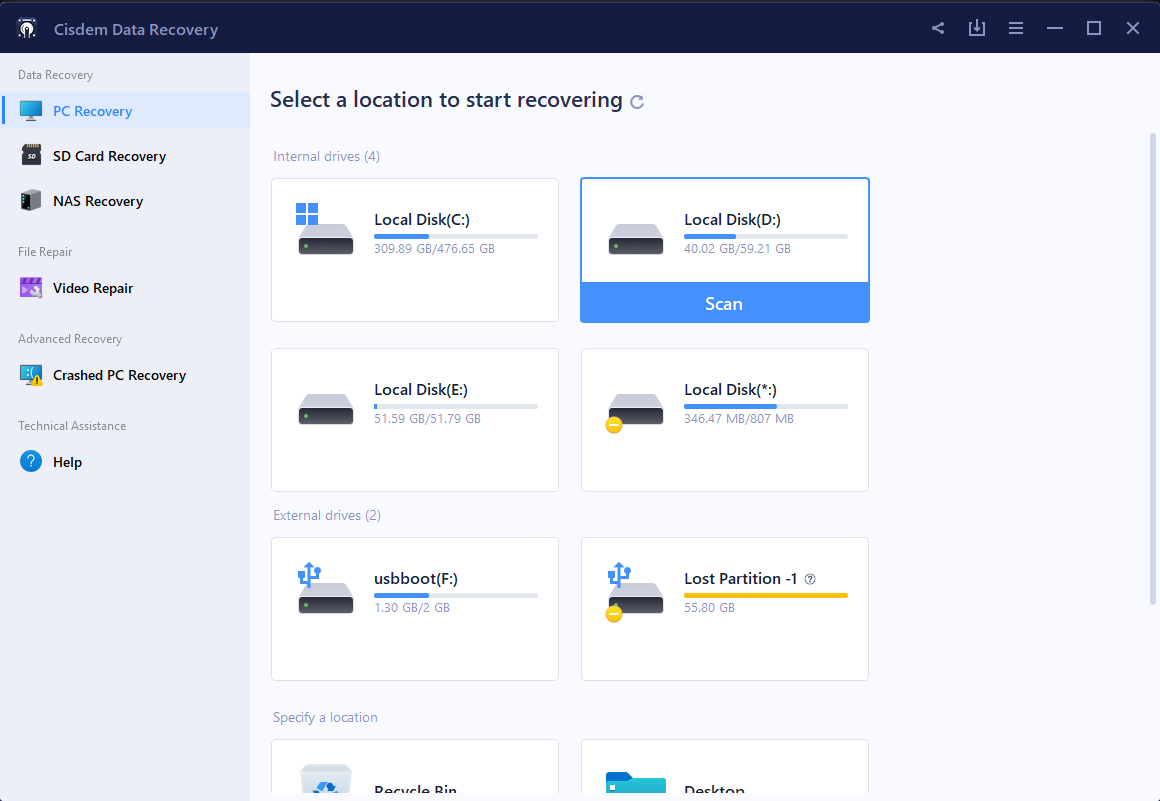Screen dimensions: 1160x801
Task: Refresh the list of locations
Action: point(638,100)
